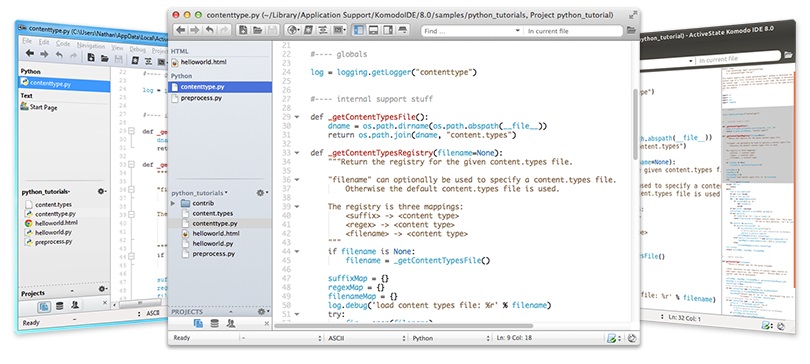810x364 pixels.
Task: Collapse the fold at line 33
Action: point(297,152)
